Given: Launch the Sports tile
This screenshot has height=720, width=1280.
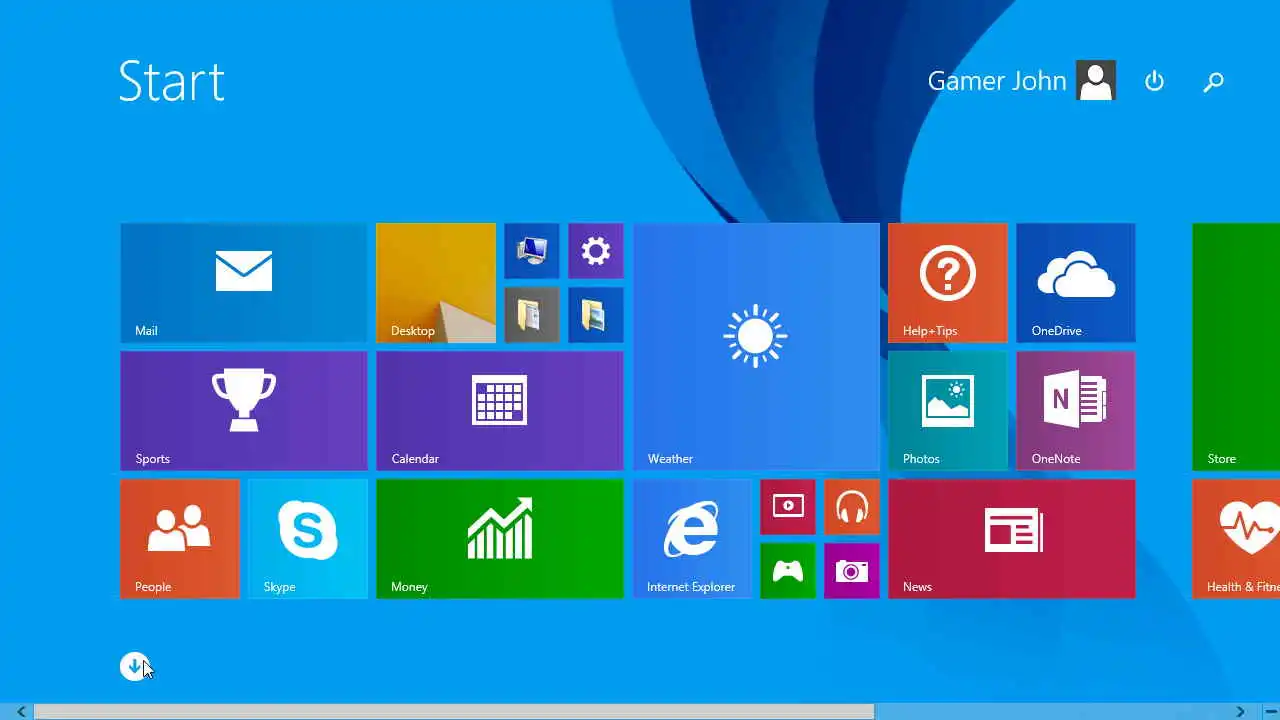Looking at the screenshot, I should [x=244, y=411].
